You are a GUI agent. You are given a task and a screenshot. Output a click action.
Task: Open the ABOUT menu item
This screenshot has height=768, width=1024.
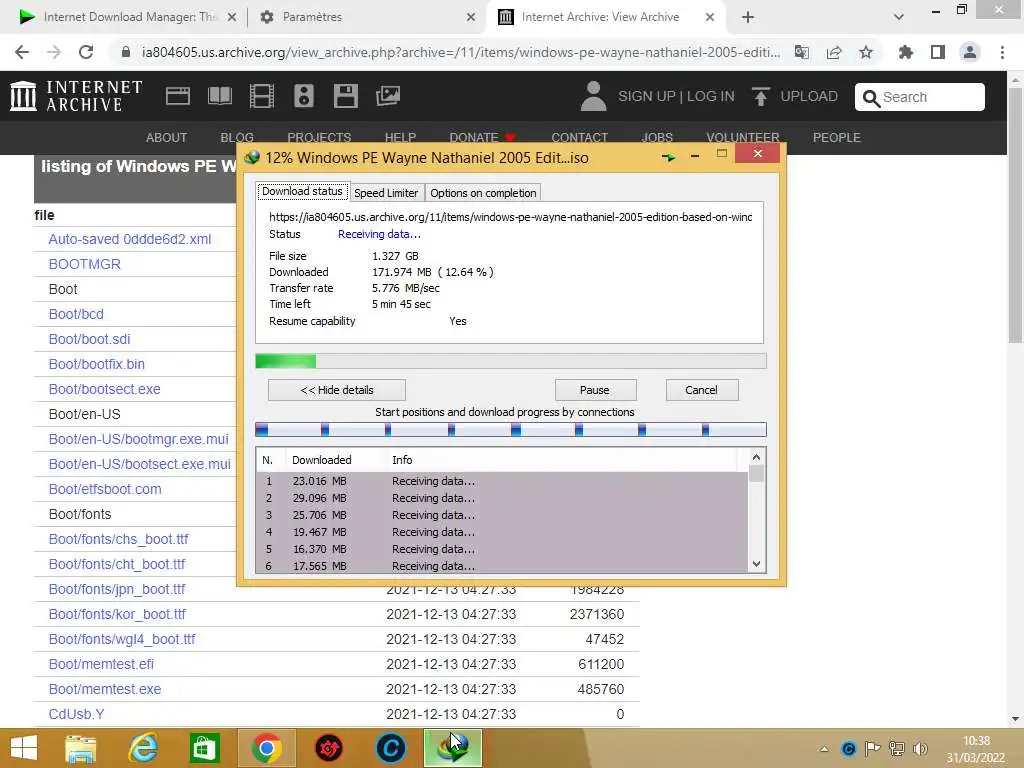point(167,137)
